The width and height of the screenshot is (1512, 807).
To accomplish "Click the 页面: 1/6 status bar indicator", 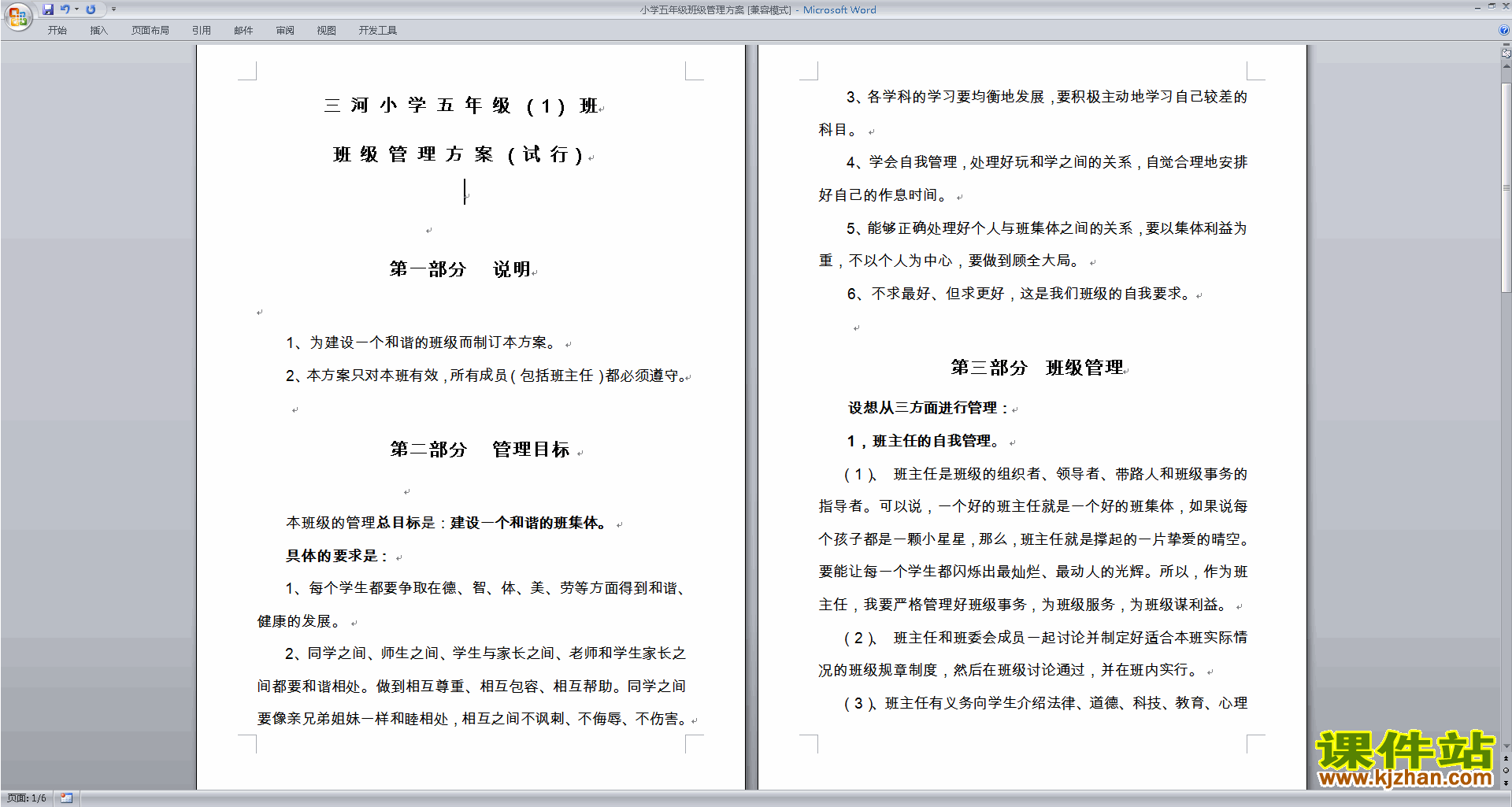I will [27, 798].
